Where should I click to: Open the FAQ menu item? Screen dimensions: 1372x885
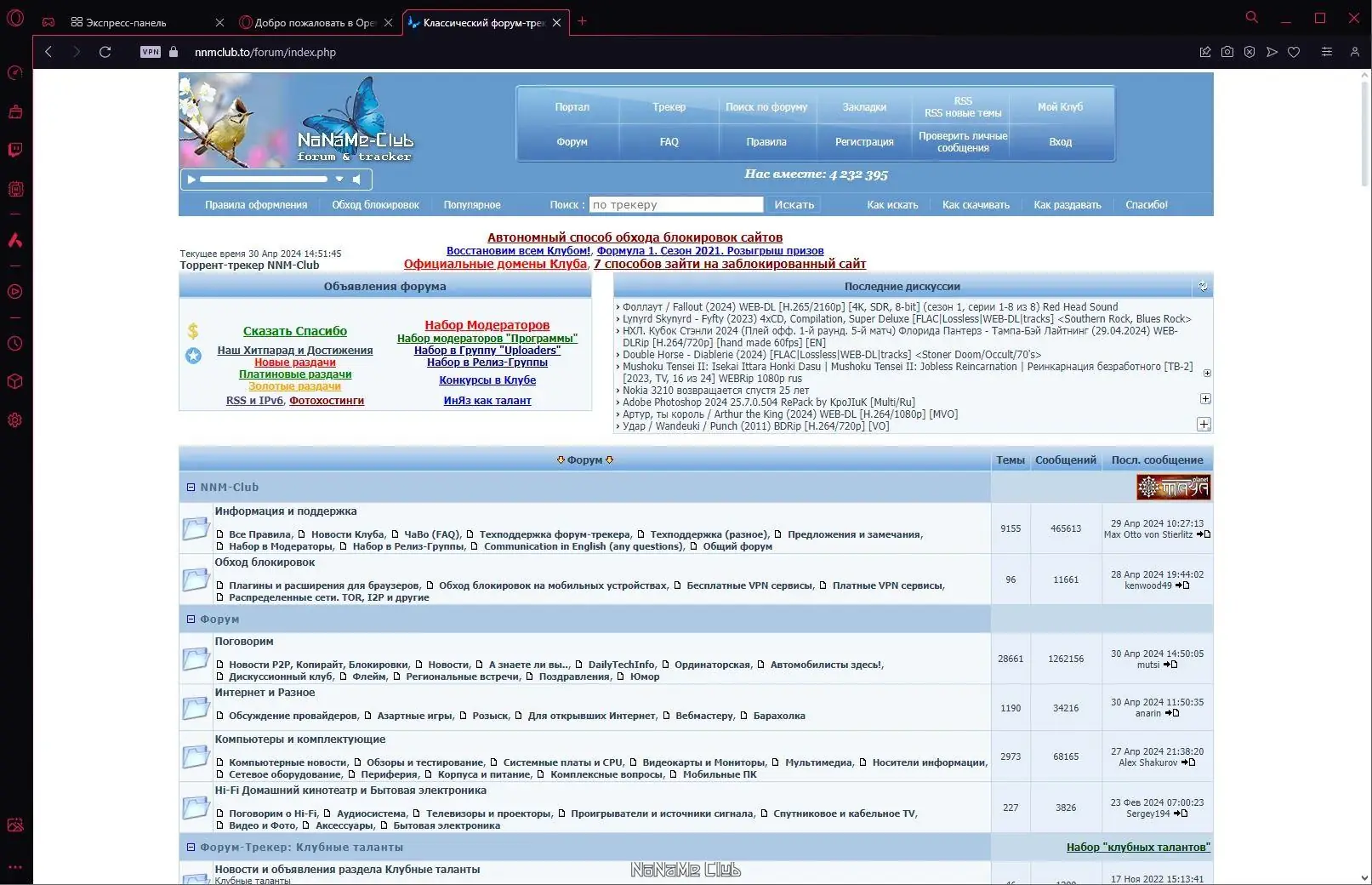669,142
